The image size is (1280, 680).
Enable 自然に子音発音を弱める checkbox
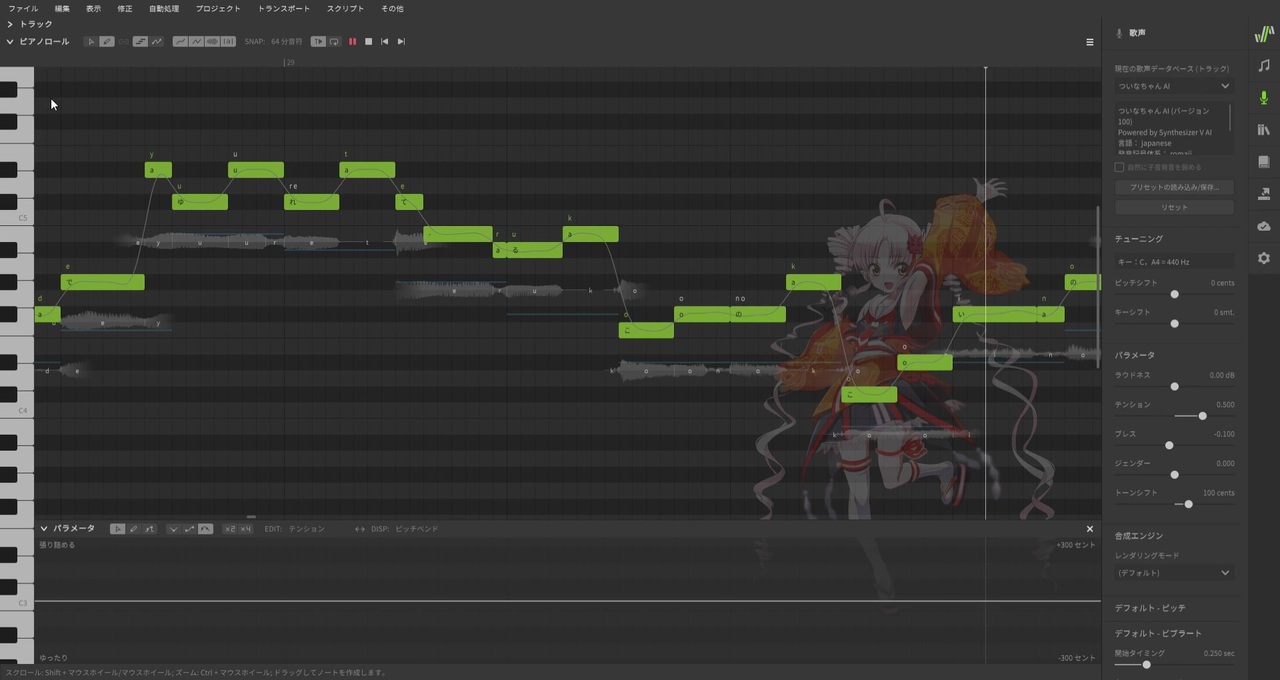click(x=1120, y=167)
